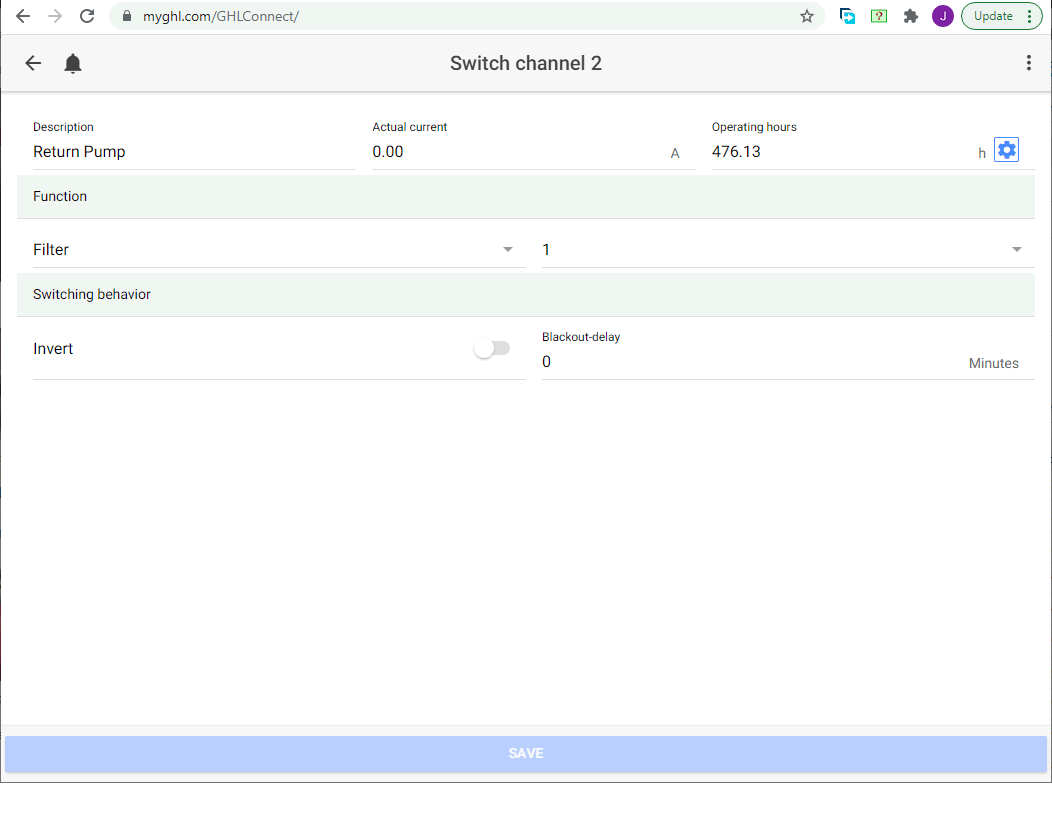Open the filter number dropdown showing 1
The height and width of the screenshot is (828, 1052).
786,250
